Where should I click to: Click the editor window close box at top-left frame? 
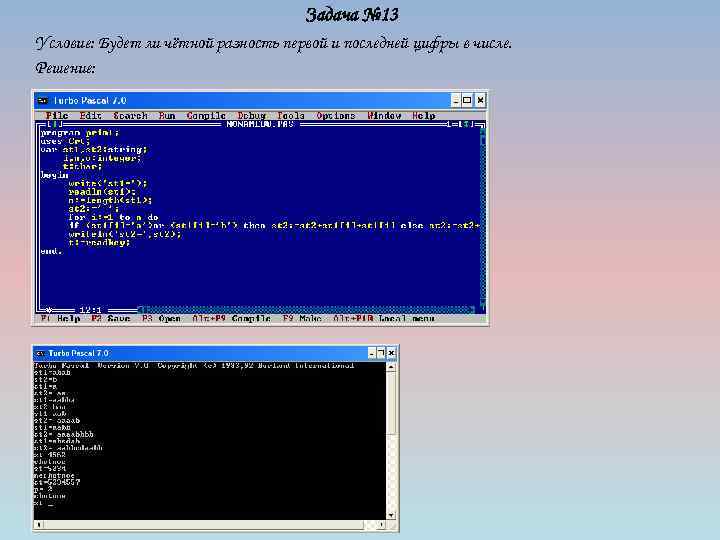pos(55,124)
